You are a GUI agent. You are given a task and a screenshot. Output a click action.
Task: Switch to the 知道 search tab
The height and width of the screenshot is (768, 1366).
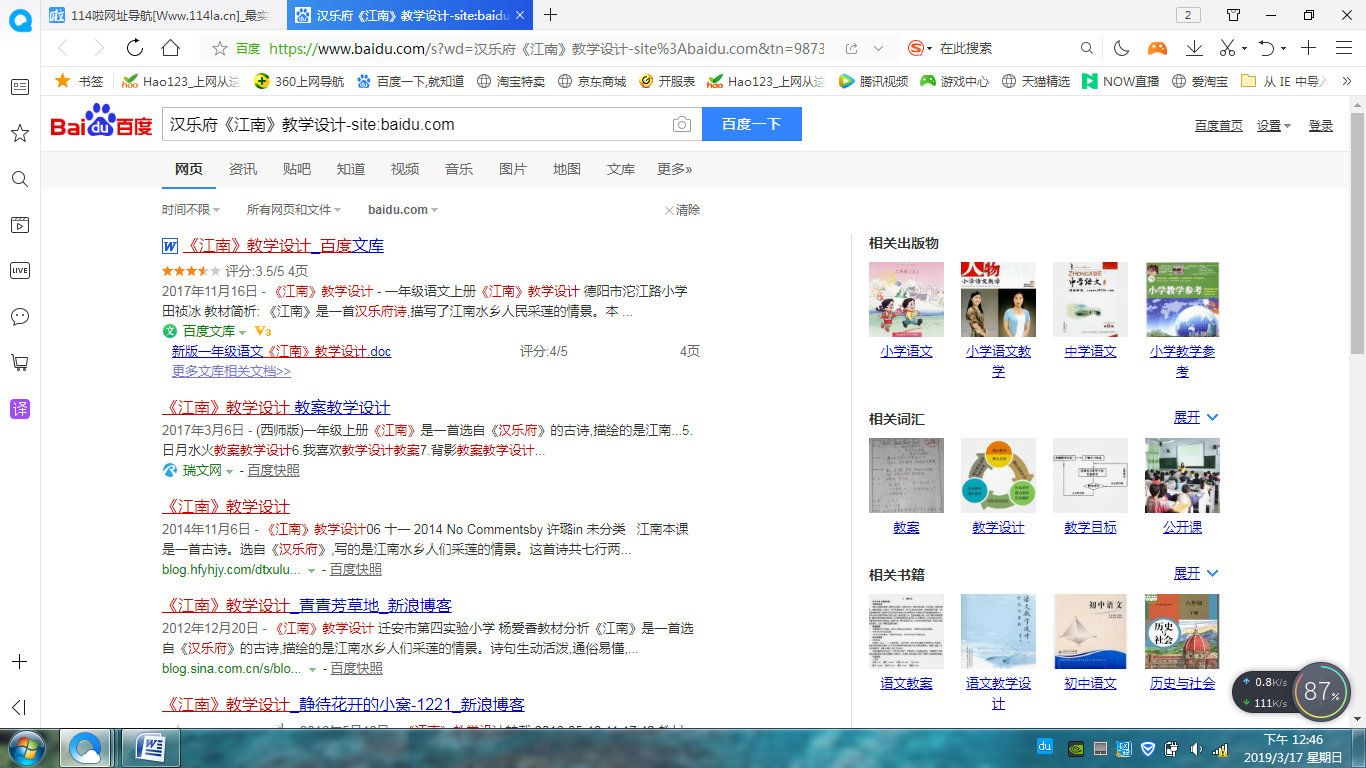(351, 169)
